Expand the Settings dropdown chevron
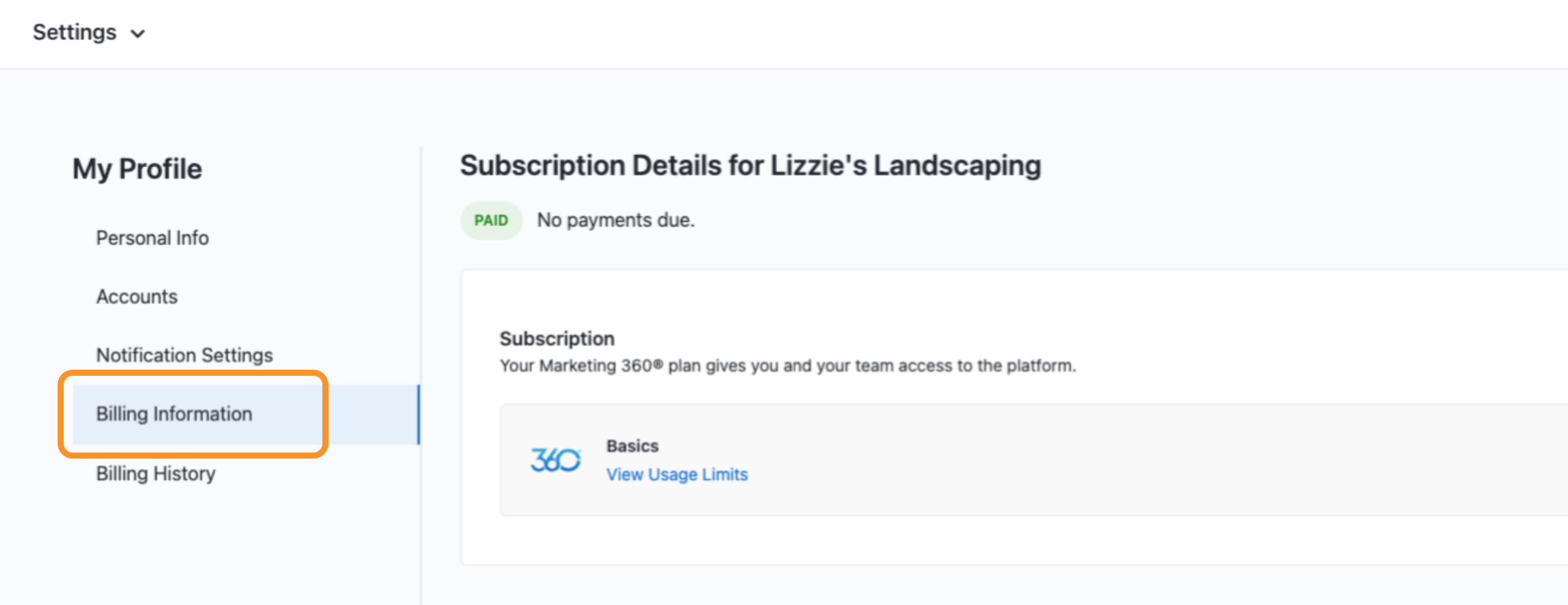 point(138,34)
